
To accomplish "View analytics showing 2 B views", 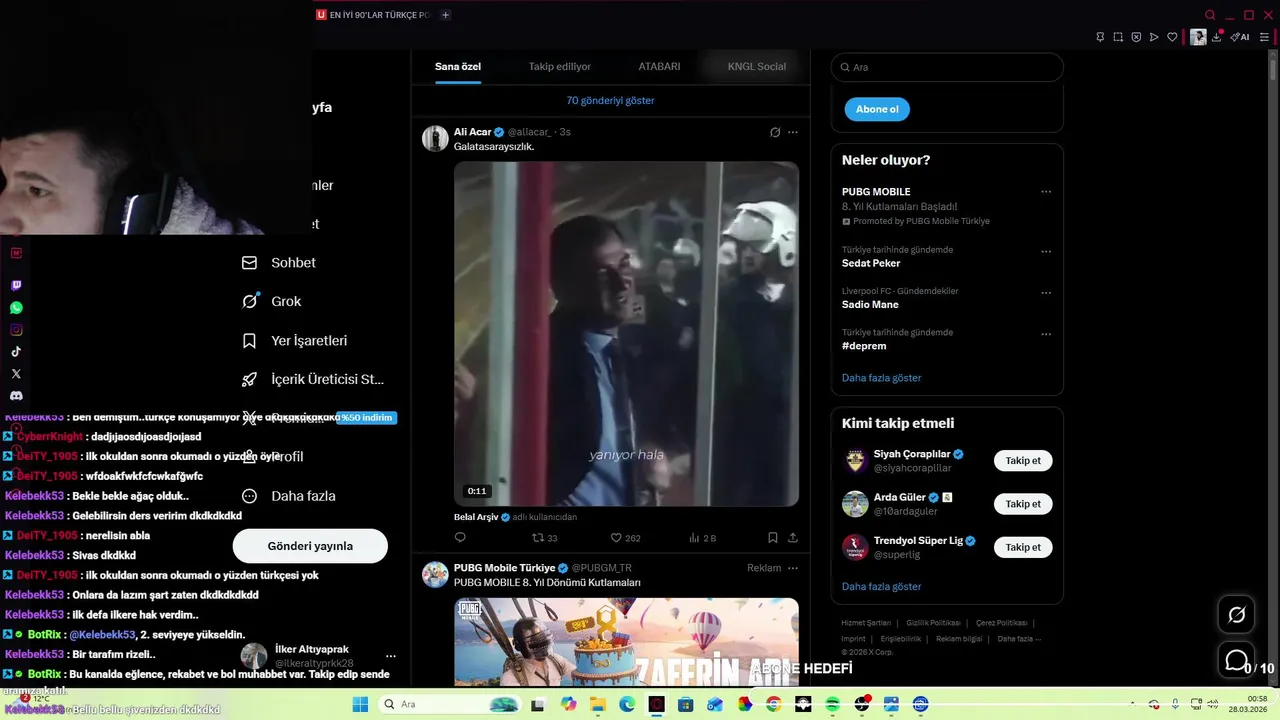I will pos(703,538).
